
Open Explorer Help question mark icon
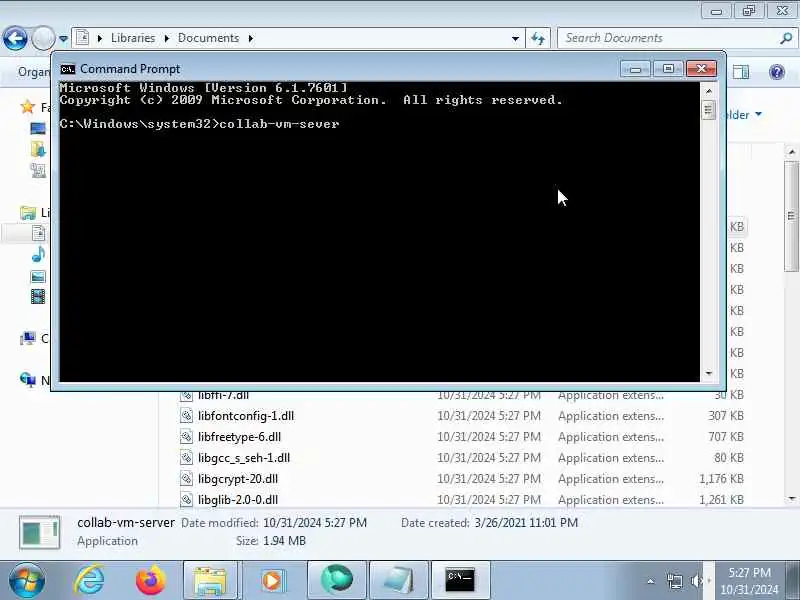point(777,72)
